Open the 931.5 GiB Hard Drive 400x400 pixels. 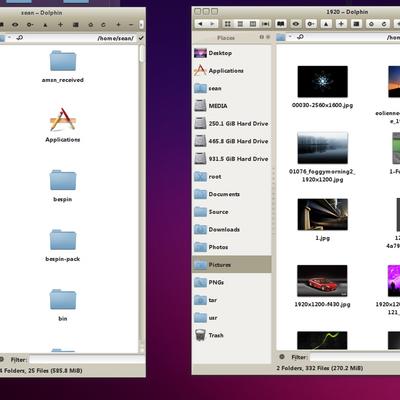tap(232, 159)
